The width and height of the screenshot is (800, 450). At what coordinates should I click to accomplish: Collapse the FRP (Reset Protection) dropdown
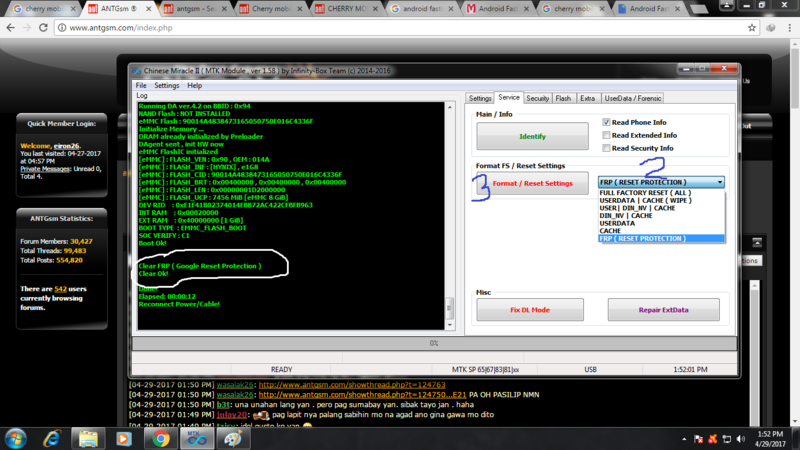point(719,183)
